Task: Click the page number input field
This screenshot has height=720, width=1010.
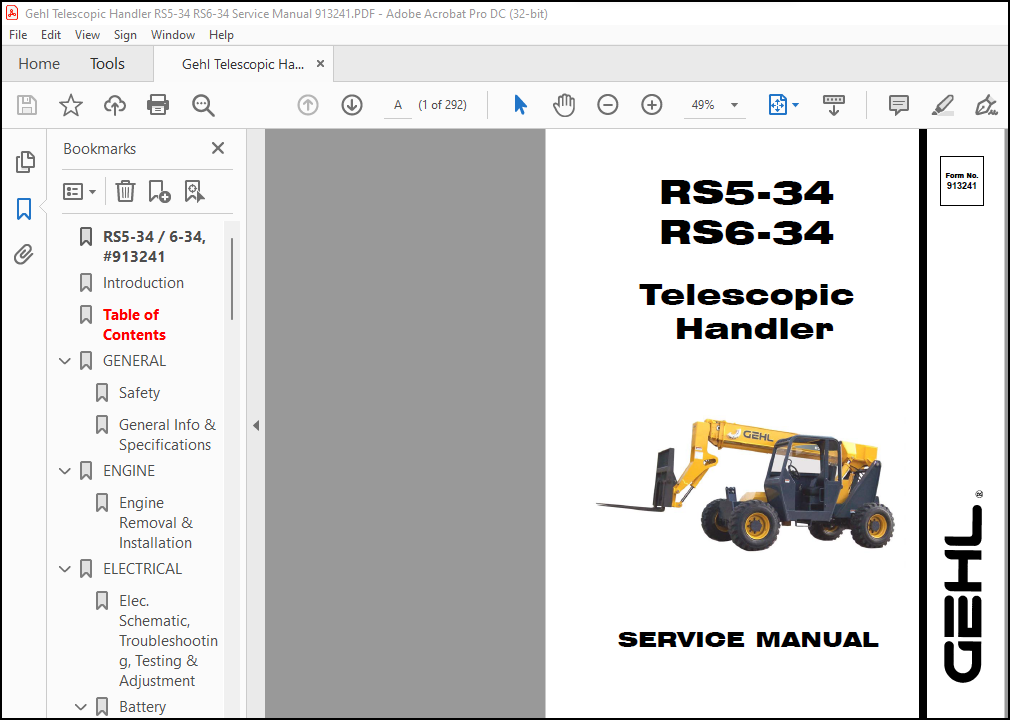Action: [398, 105]
